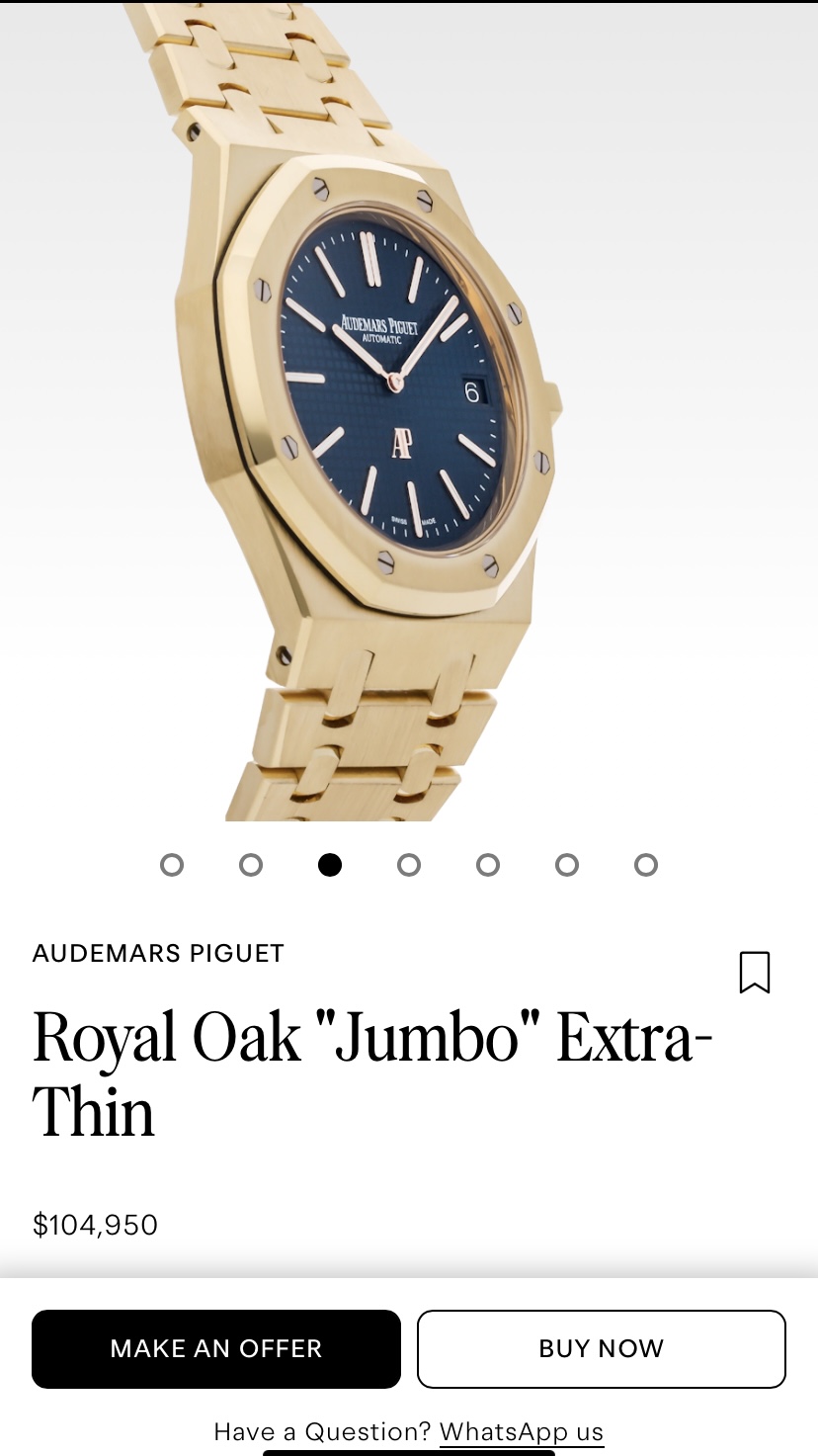The image size is (818, 1456).
Task: Click the active filled carousel dot
Action: coord(330,865)
